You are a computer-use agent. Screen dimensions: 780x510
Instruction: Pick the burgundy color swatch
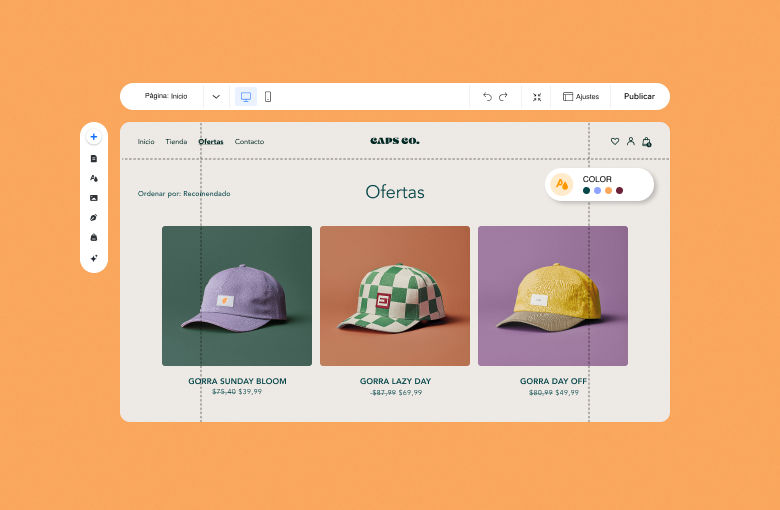click(x=619, y=191)
